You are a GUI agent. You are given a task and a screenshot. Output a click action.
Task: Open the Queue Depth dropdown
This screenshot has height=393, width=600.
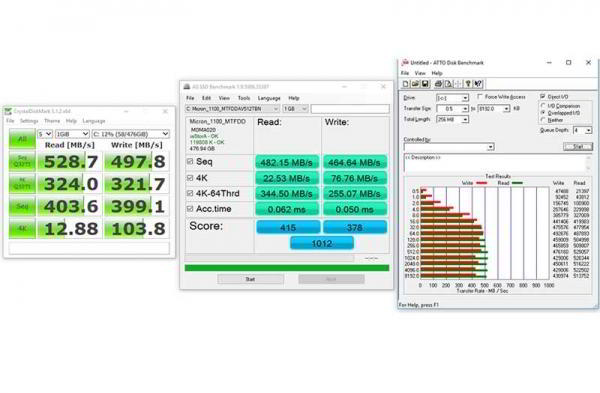tap(582, 130)
